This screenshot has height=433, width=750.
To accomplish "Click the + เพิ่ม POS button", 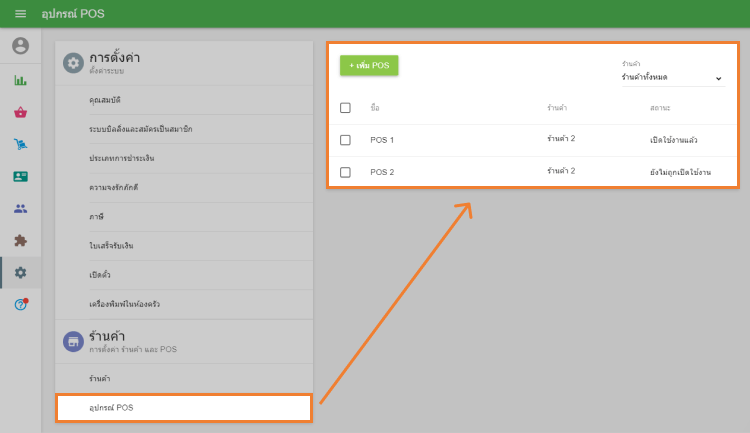I will pyautogui.click(x=369, y=66).
